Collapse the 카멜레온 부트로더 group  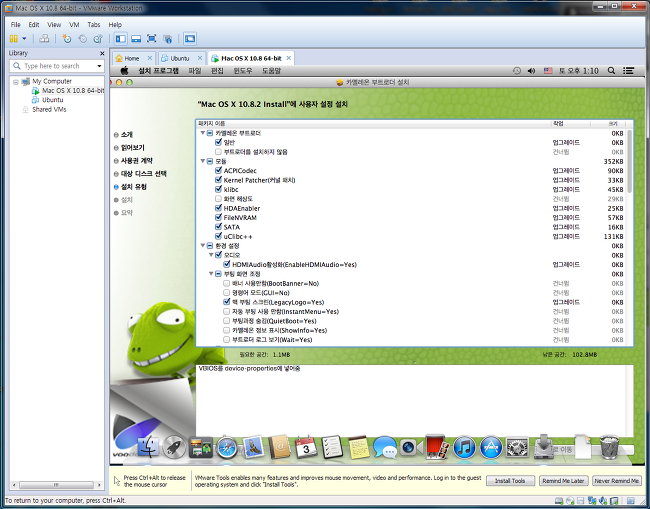click(x=203, y=133)
